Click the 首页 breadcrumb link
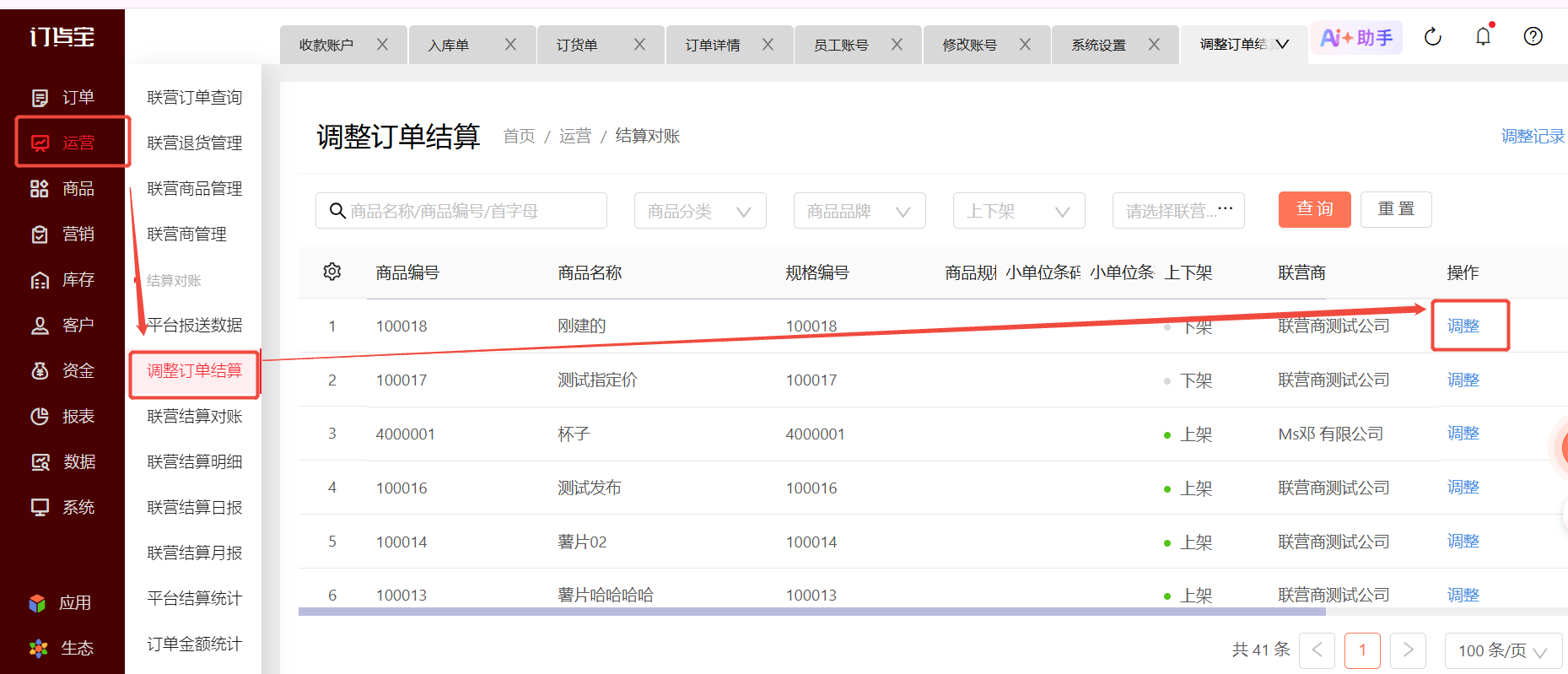1568x674 pixels. 520,137
